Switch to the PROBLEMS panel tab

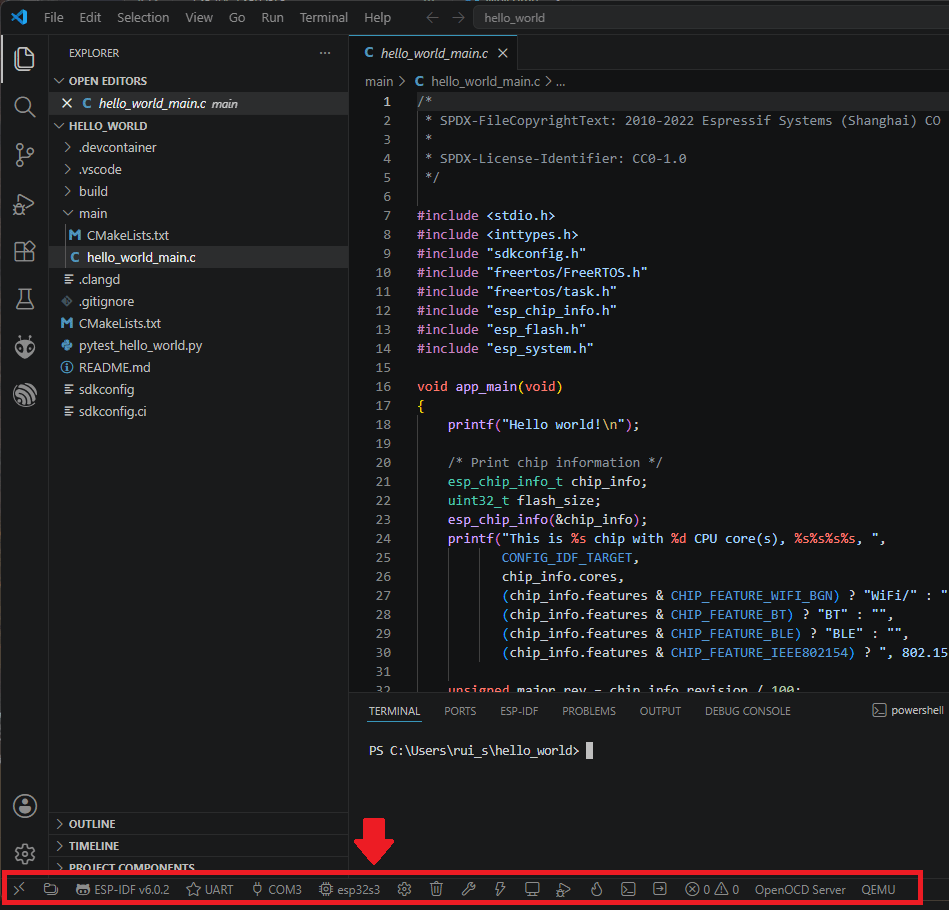click(588, 711)
